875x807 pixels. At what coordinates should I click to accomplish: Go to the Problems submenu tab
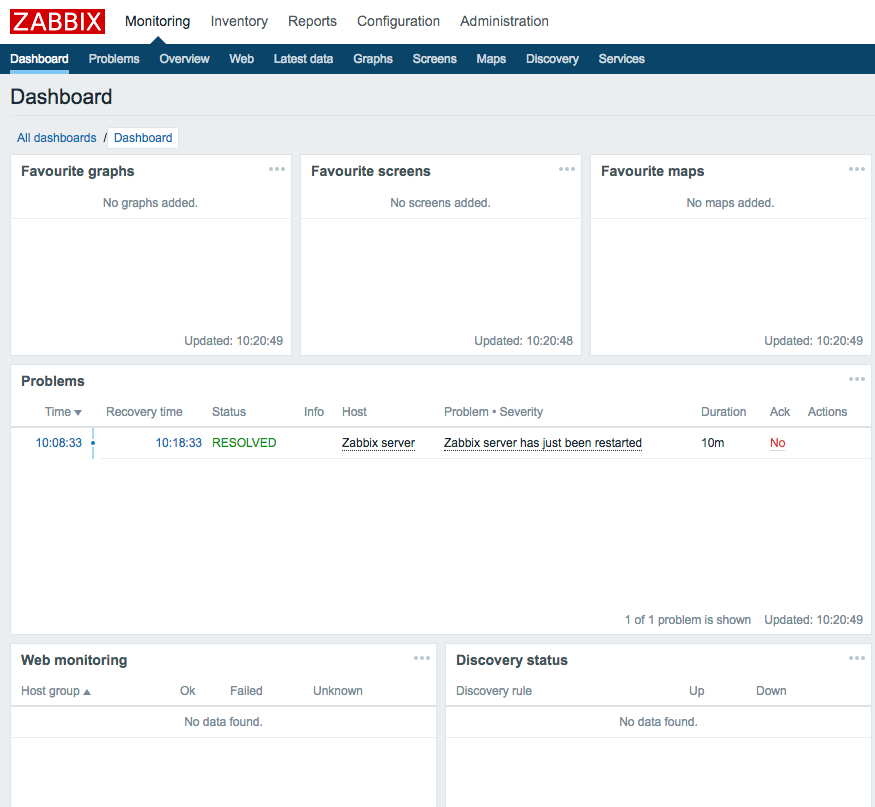click(114, 59)
